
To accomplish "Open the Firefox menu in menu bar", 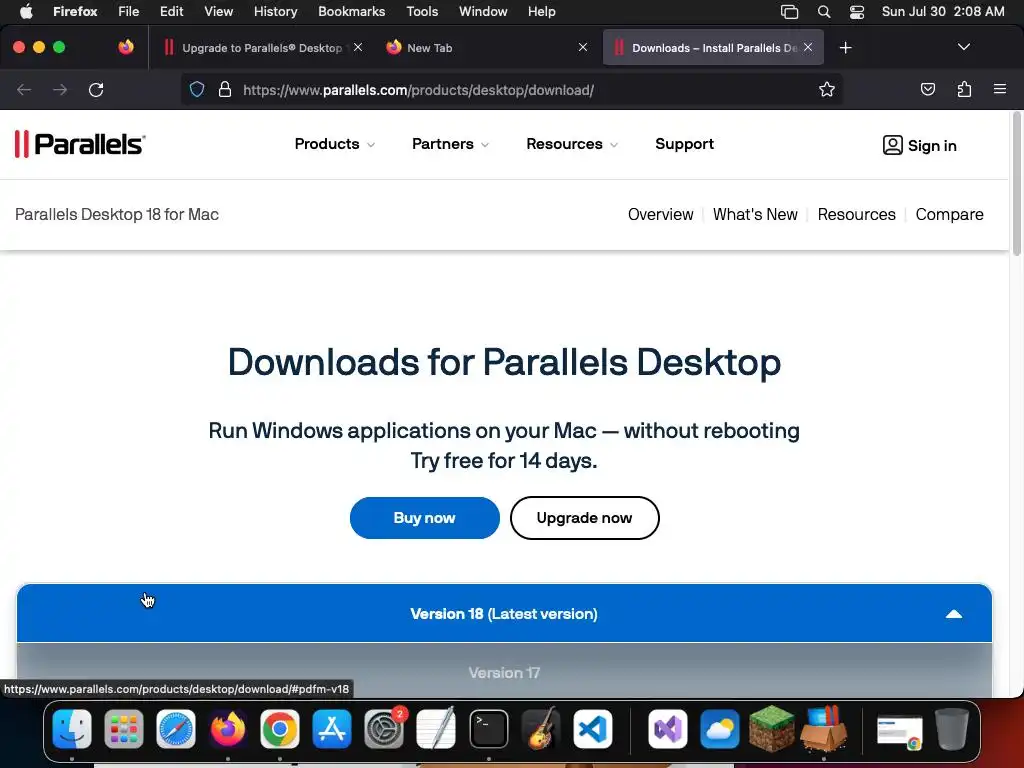I will 75,11.
